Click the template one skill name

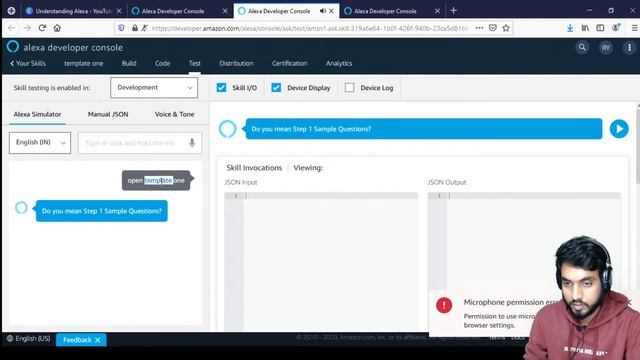[84, 63]
